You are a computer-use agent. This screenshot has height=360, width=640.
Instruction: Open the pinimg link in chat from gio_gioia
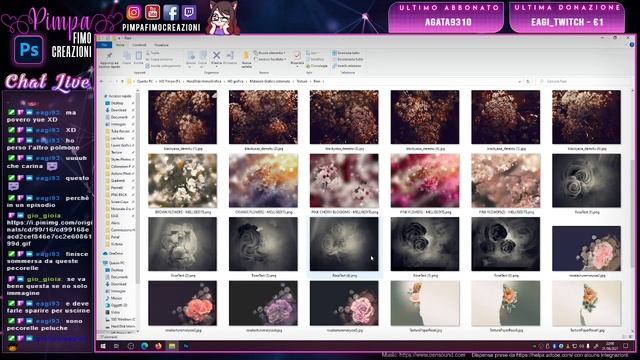[x=49, y=233]
